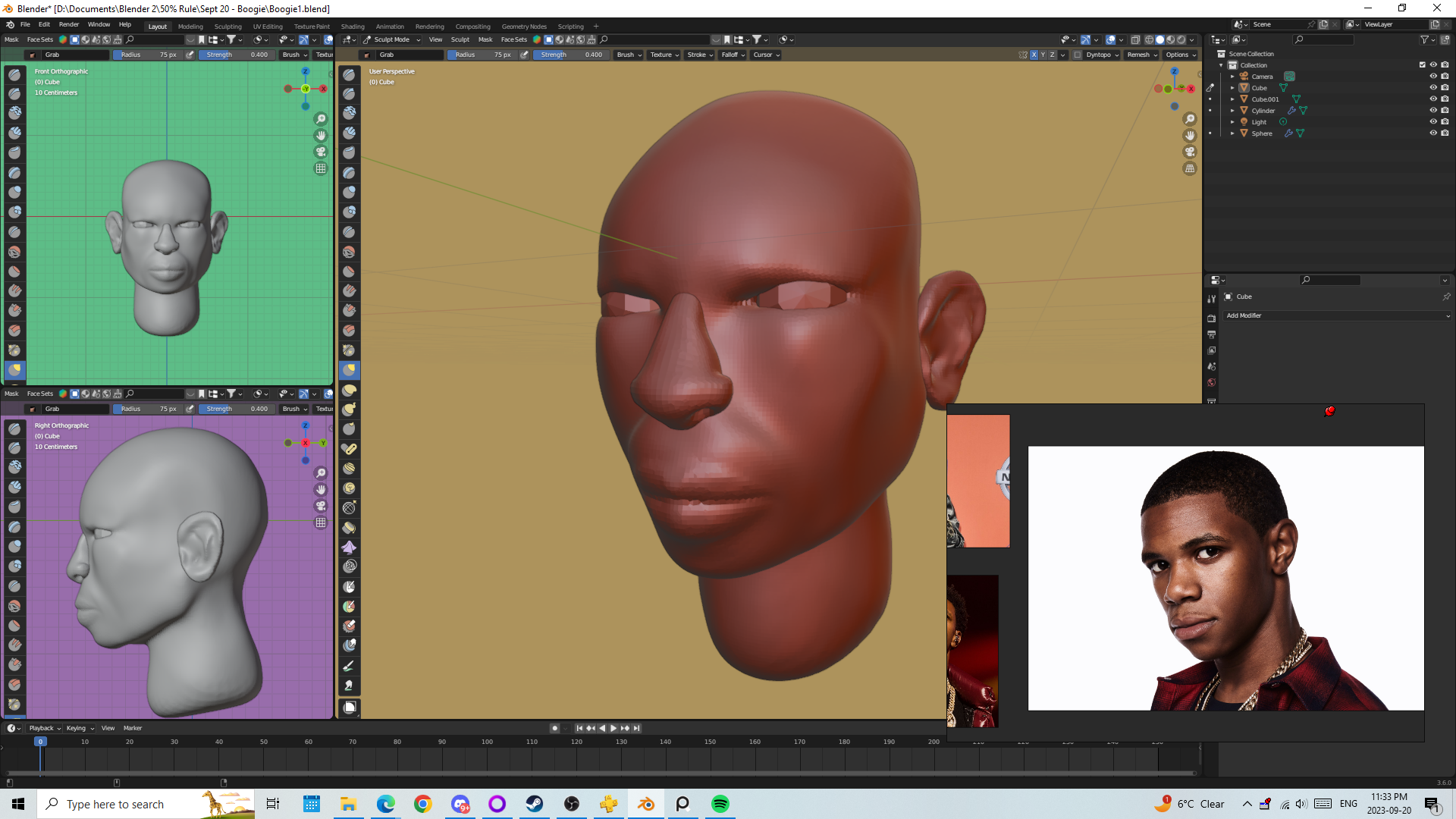
Task: Toggle X symmetry in main viewport header
Action: pos(1034,55)
